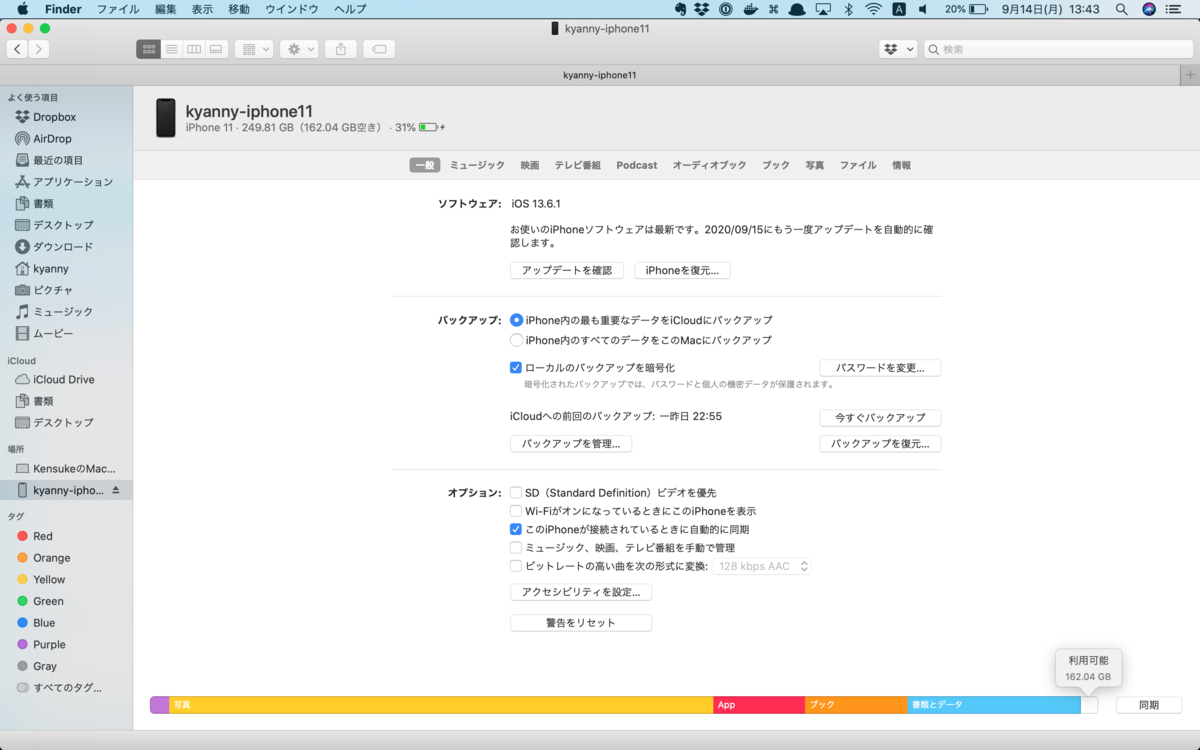Open the share toolbar button

[341, 49]
